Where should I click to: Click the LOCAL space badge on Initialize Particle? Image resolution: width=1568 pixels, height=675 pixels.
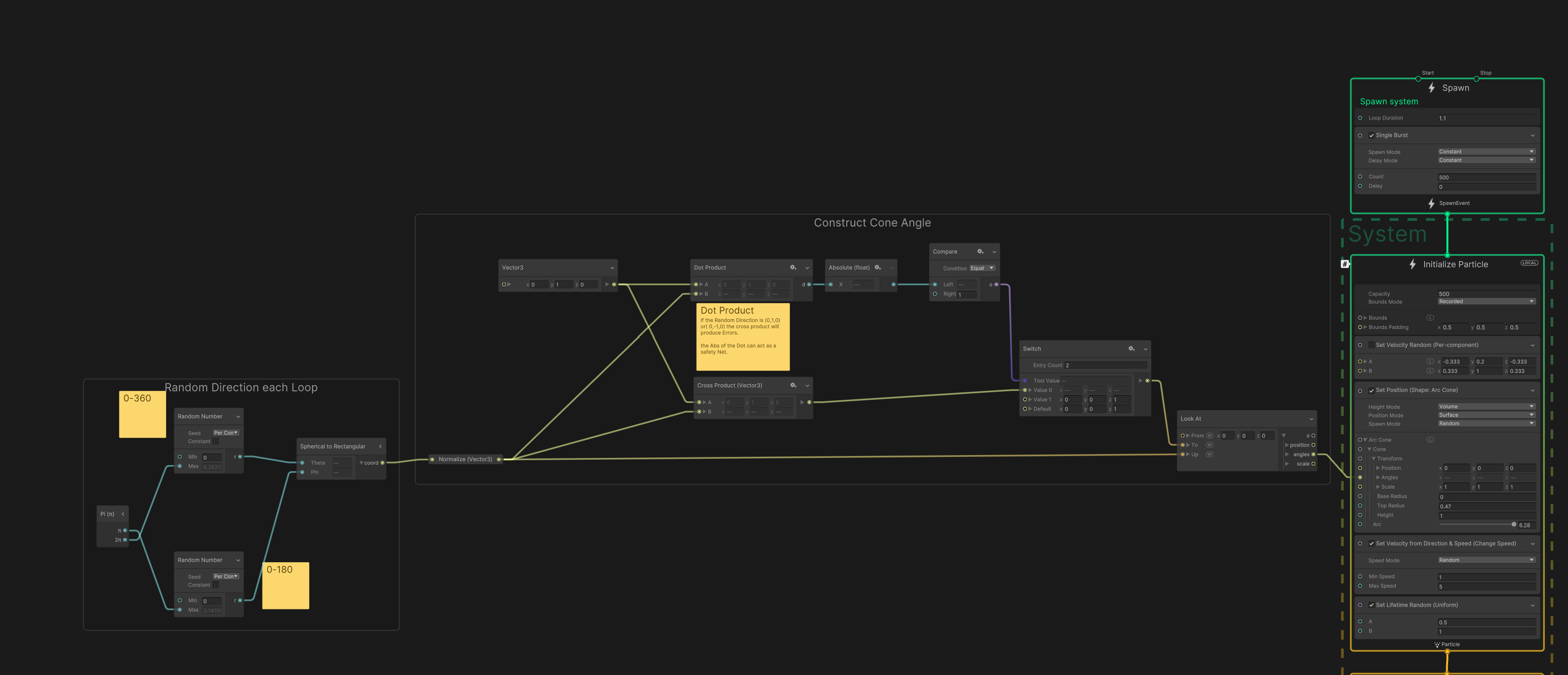(1529, 263)
